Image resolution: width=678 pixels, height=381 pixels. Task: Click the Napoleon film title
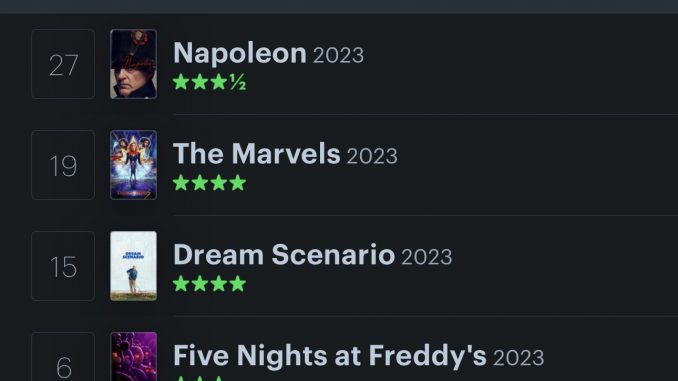pos(240,53)
